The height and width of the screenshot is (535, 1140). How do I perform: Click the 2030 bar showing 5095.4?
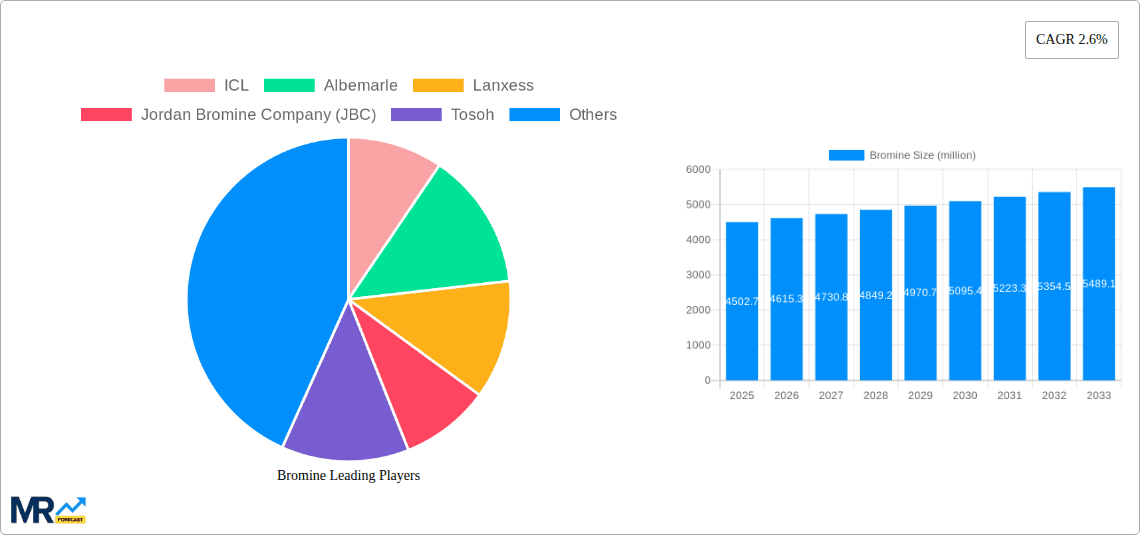click(x=965, y=290)
